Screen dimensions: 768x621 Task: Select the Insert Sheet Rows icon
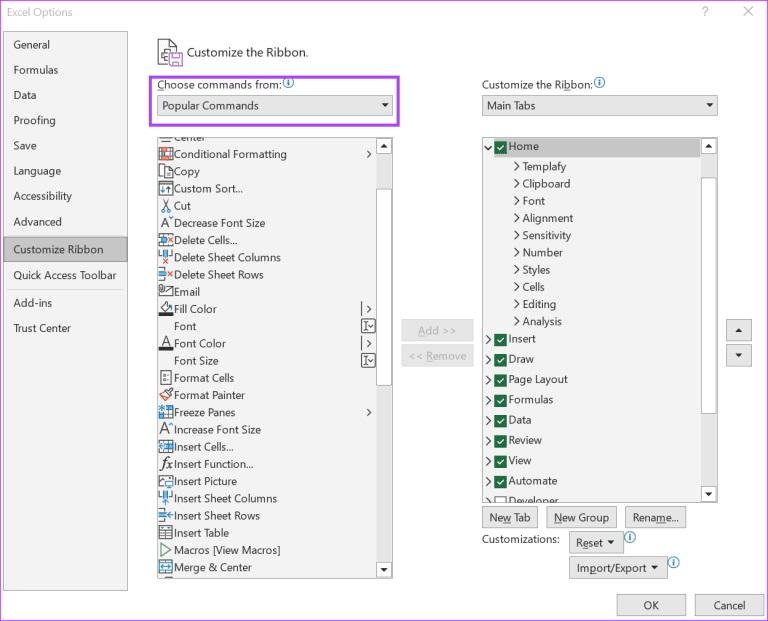[x=166, y=515]
